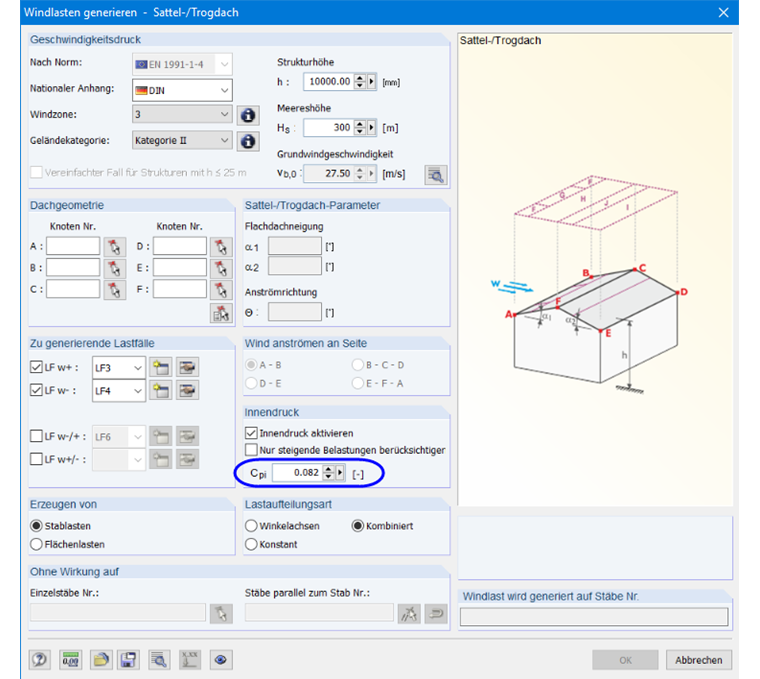Pick node D graphically
760x679 pixels.
click(x=221, y=247)
